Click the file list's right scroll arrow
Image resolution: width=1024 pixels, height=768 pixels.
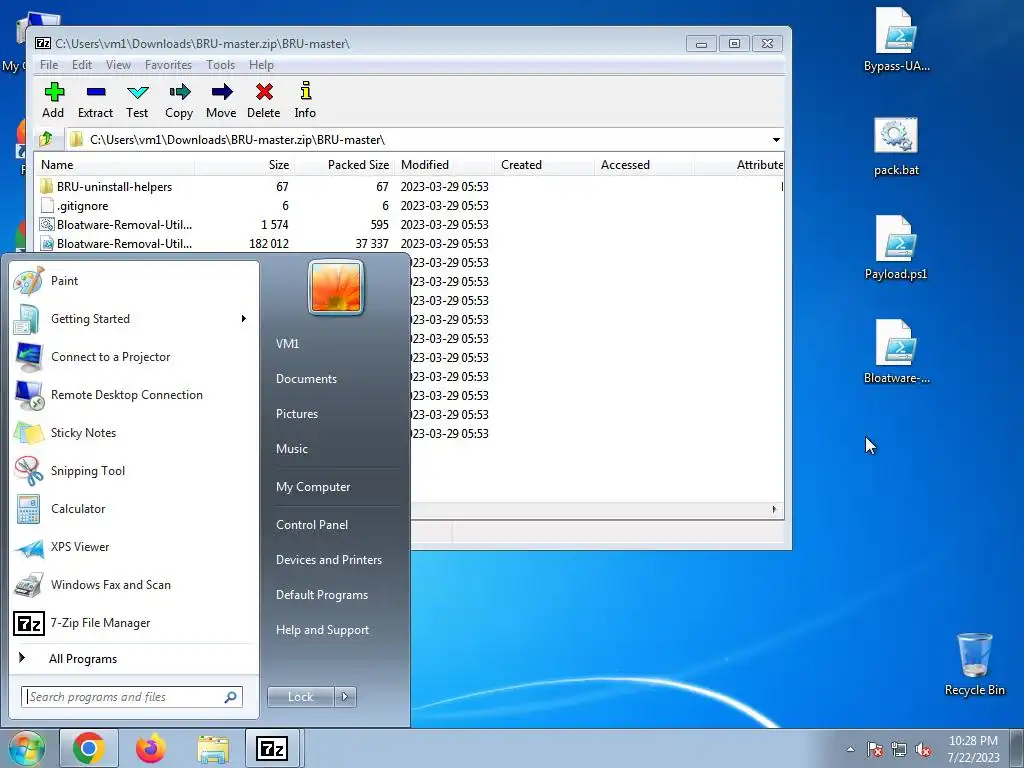(x=775, y=509)
